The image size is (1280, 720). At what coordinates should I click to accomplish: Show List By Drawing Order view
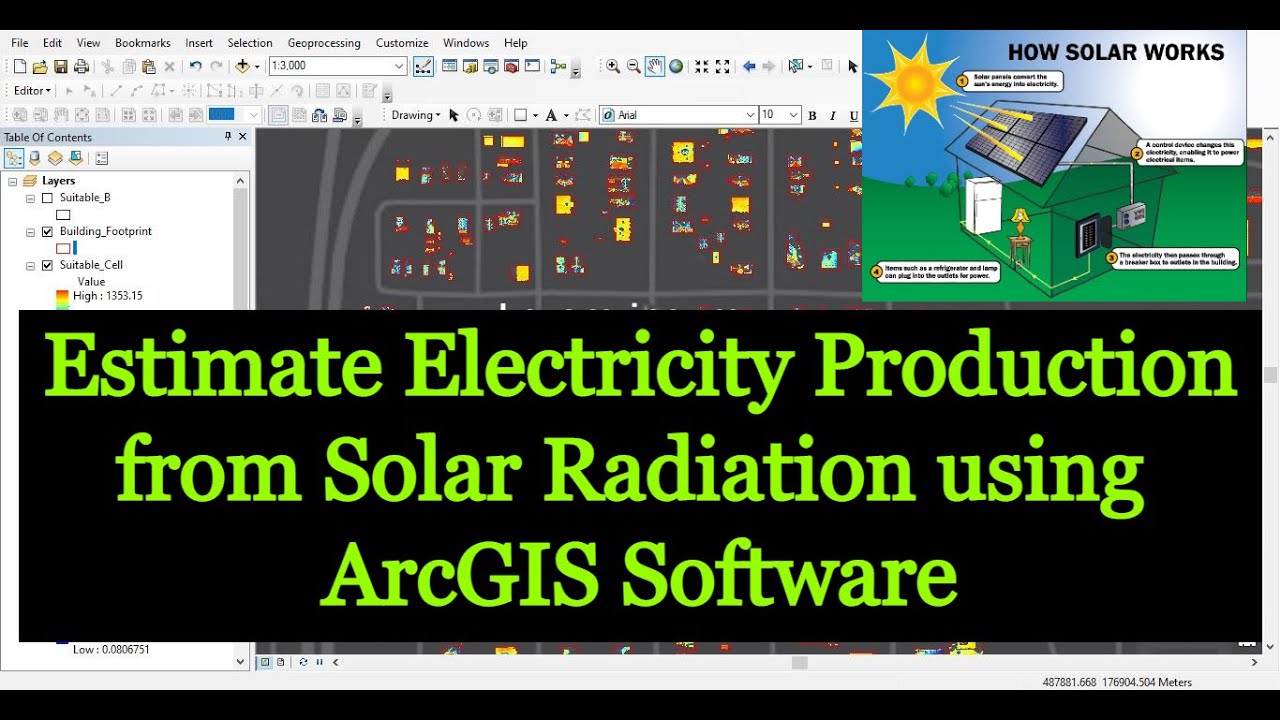point(14,158)
